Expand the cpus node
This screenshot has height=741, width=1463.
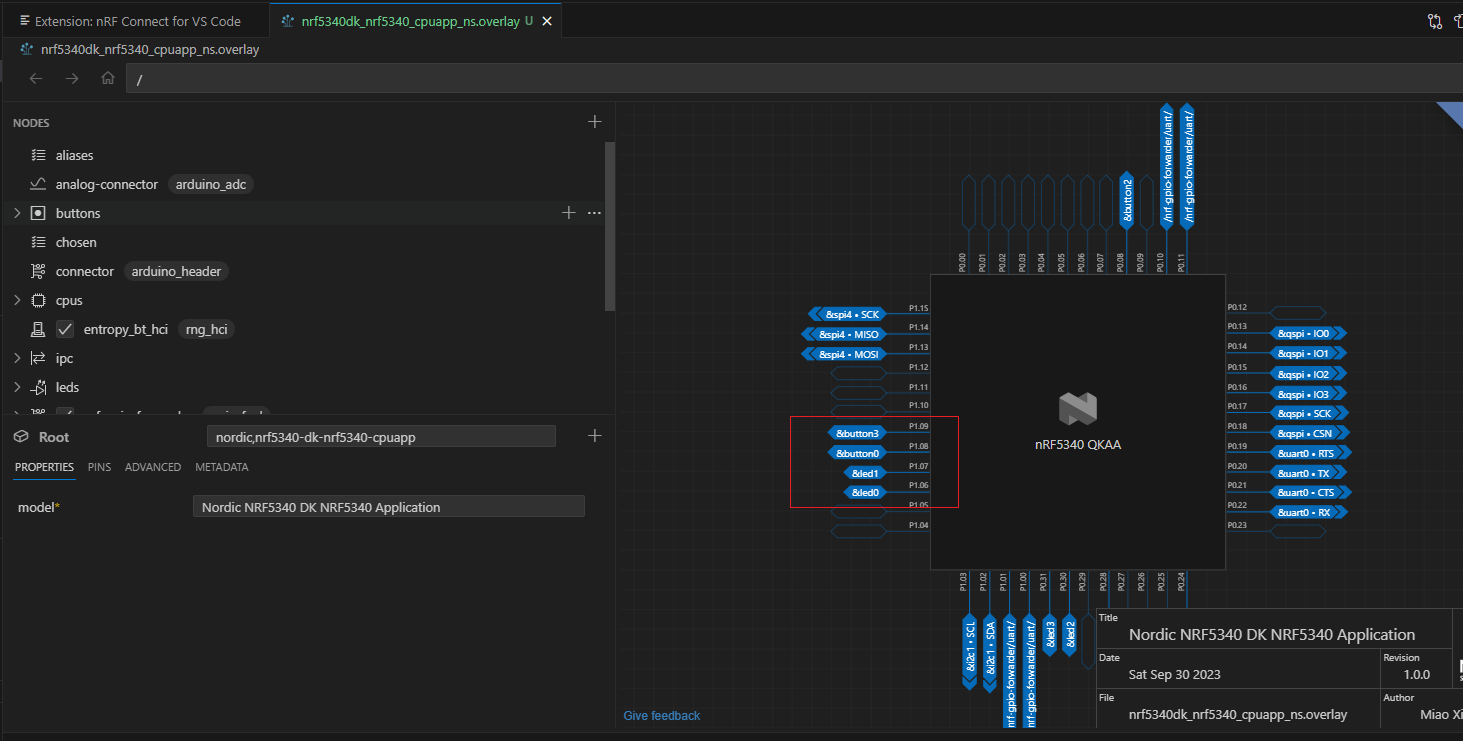[17, 301]
